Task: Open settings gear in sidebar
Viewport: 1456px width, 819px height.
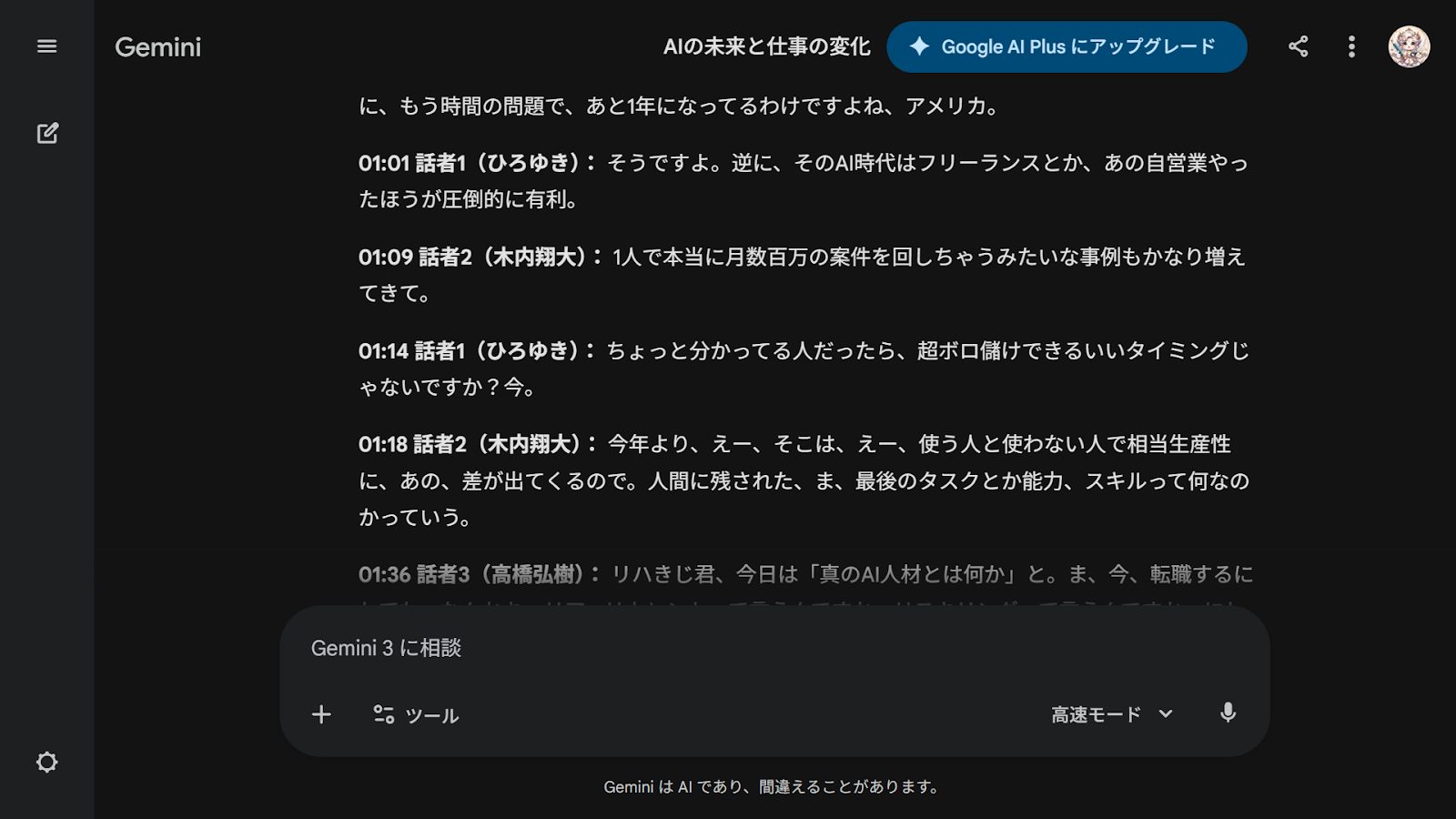Action: click(x=46, y=762)
